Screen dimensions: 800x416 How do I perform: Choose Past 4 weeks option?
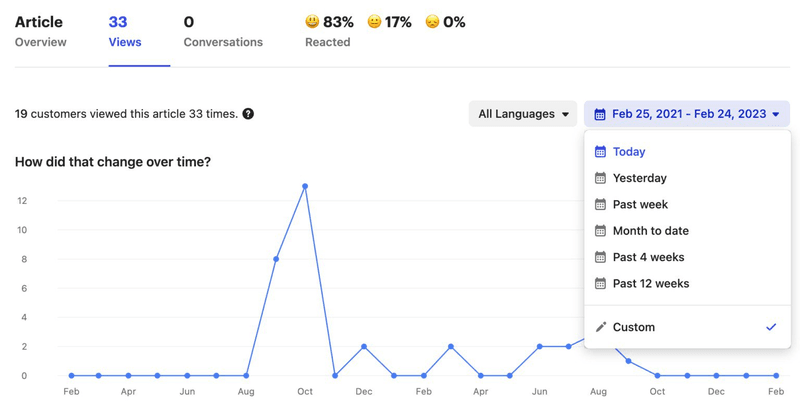(x=648, y=257)
